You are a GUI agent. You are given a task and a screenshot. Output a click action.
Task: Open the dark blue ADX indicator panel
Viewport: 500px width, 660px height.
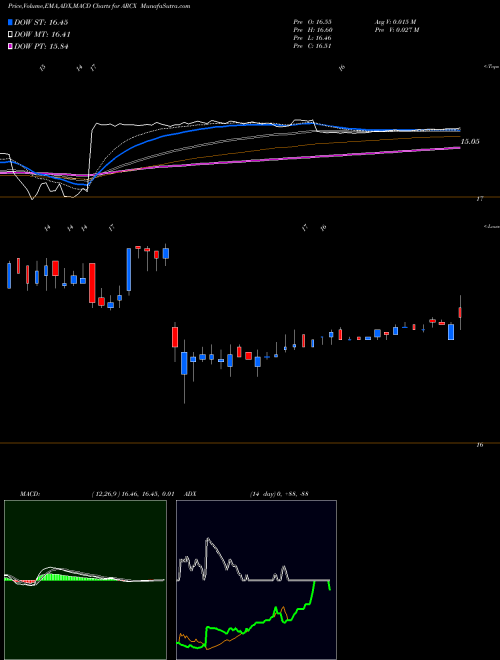[256, 580]
